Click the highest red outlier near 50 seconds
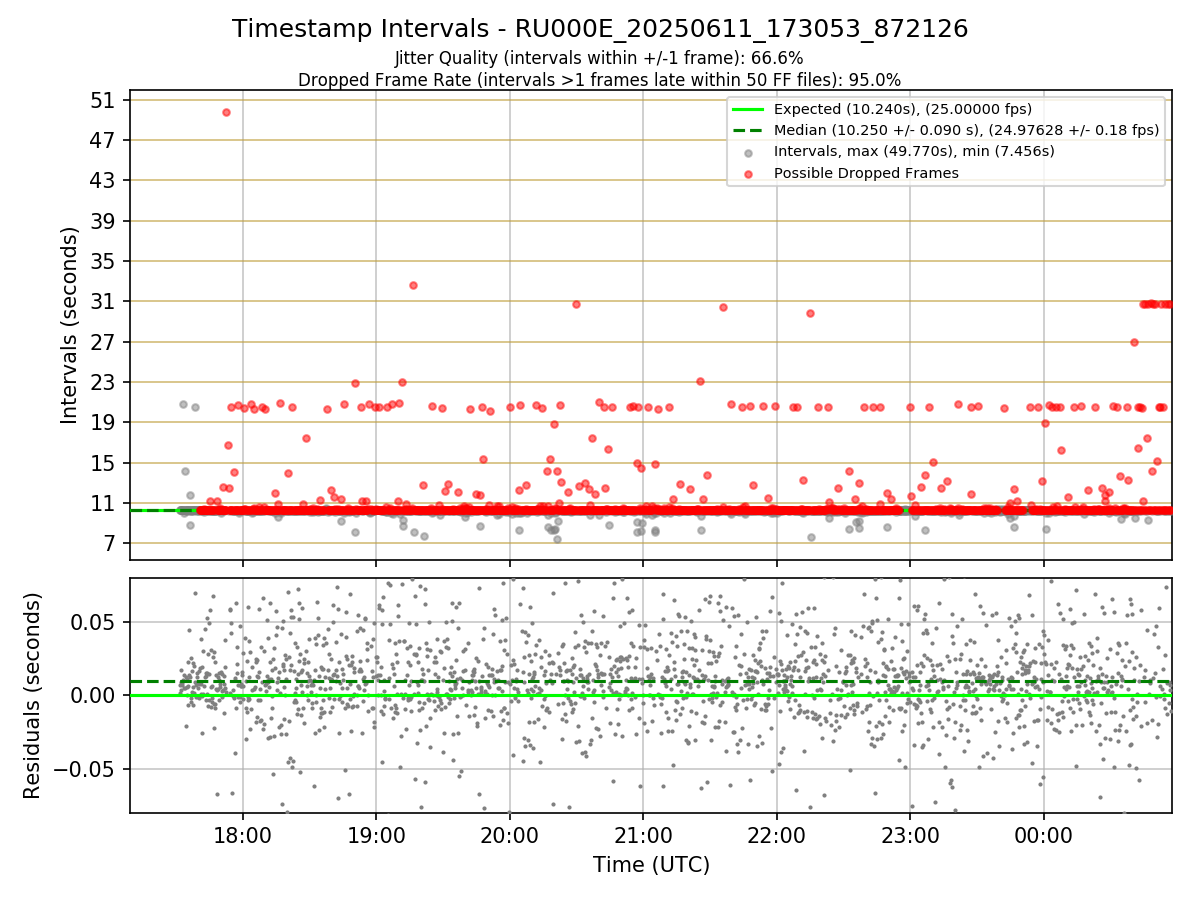Image resolution: width=1200 pixels, height=900 pixels. 226,112
